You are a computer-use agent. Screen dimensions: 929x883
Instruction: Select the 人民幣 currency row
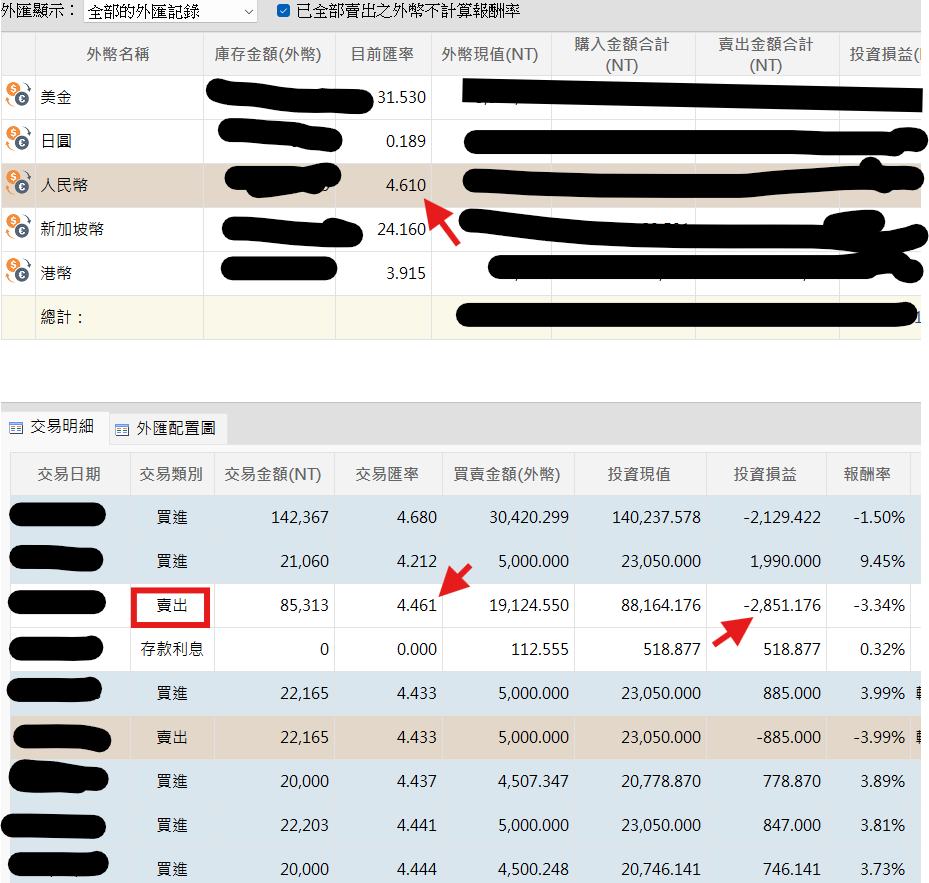(x=461, y=185)
